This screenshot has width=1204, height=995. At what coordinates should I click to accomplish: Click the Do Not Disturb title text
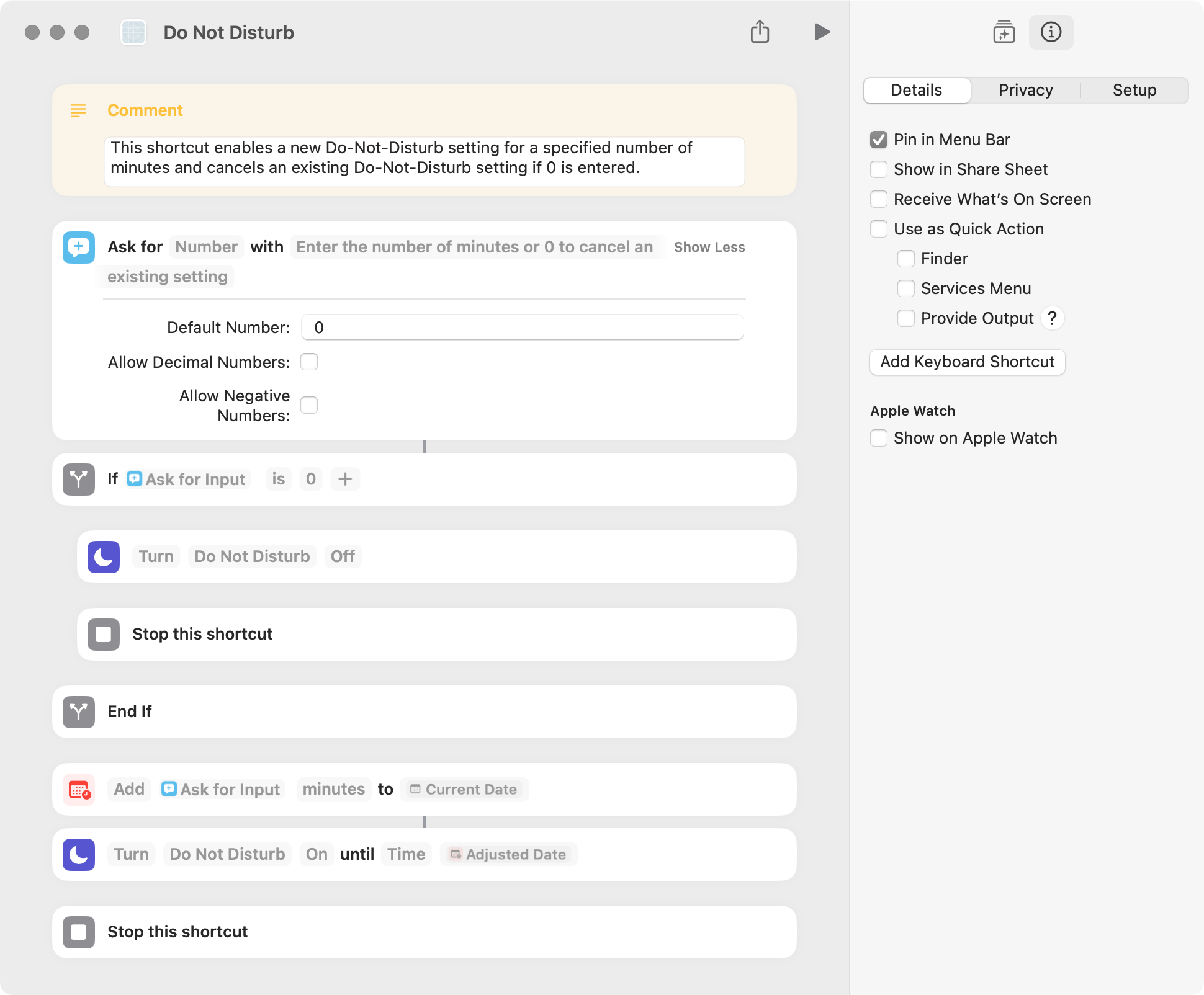pos(228,32)
